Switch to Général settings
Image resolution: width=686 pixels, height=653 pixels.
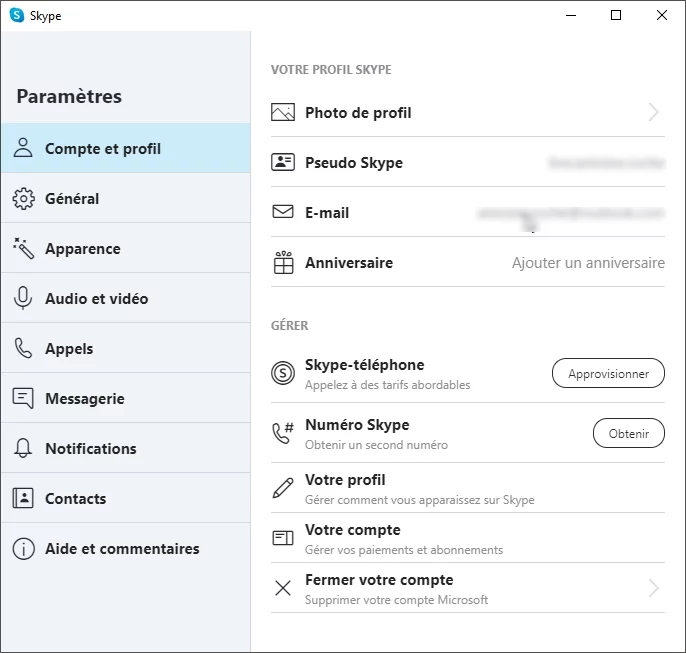[126, 198]
